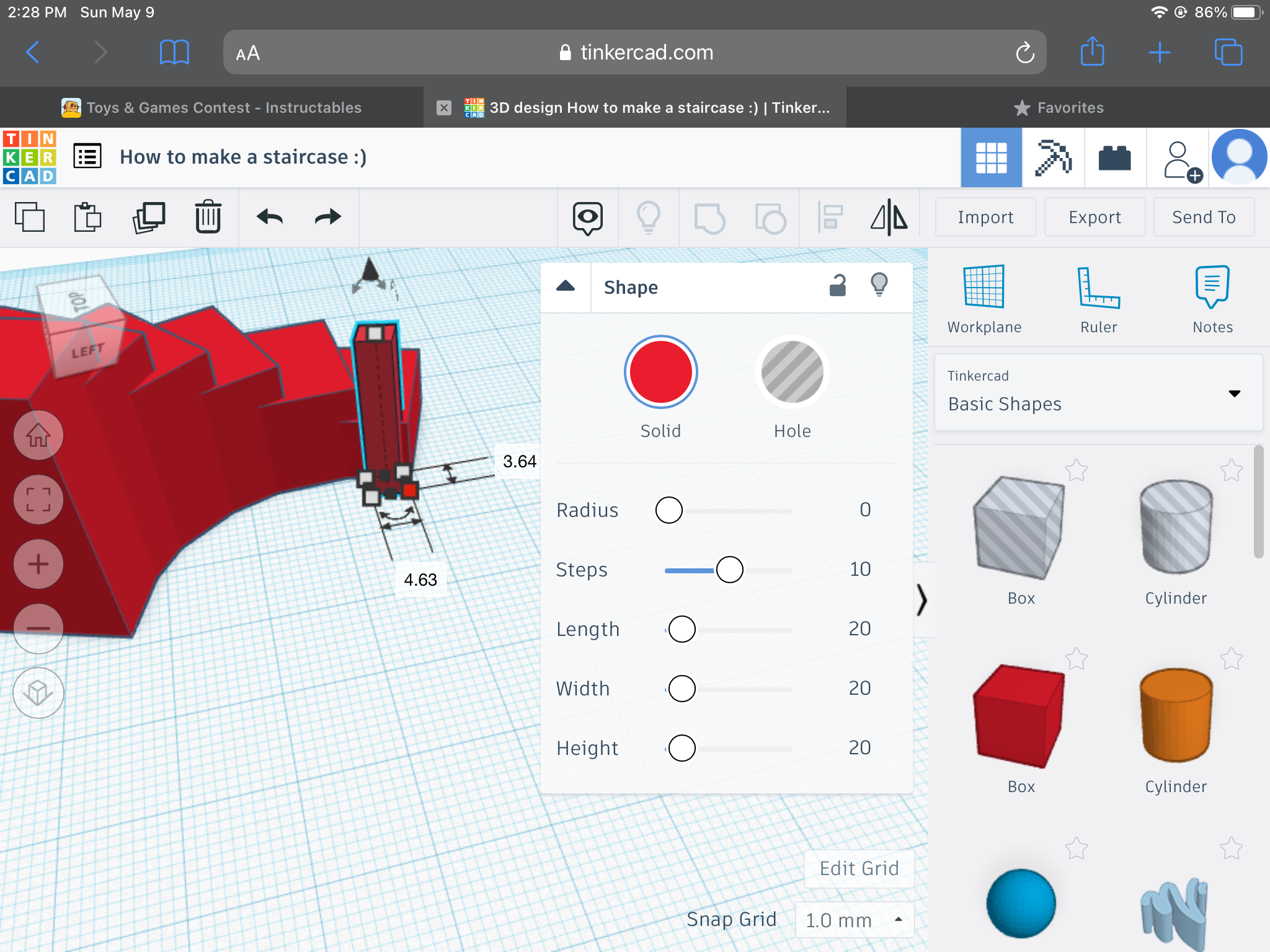Viewport: 1270px width, 952px height.
Task: Open the Favorites tab
Action: tap(1059, 108)
